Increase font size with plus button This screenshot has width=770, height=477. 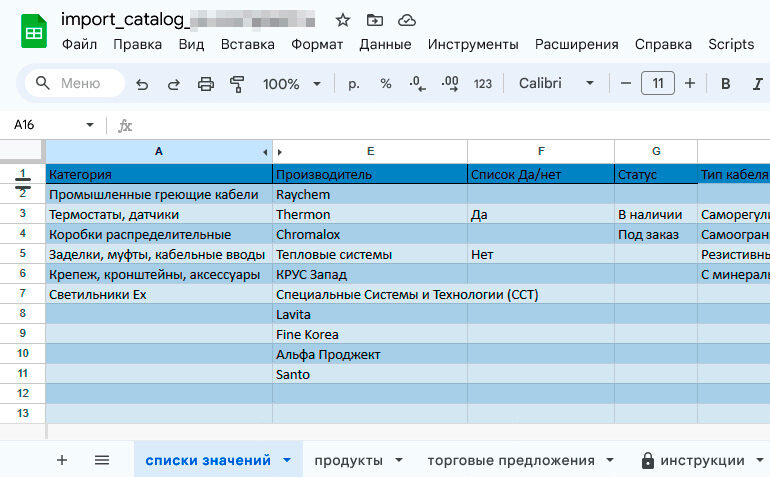tap(690, 84)
